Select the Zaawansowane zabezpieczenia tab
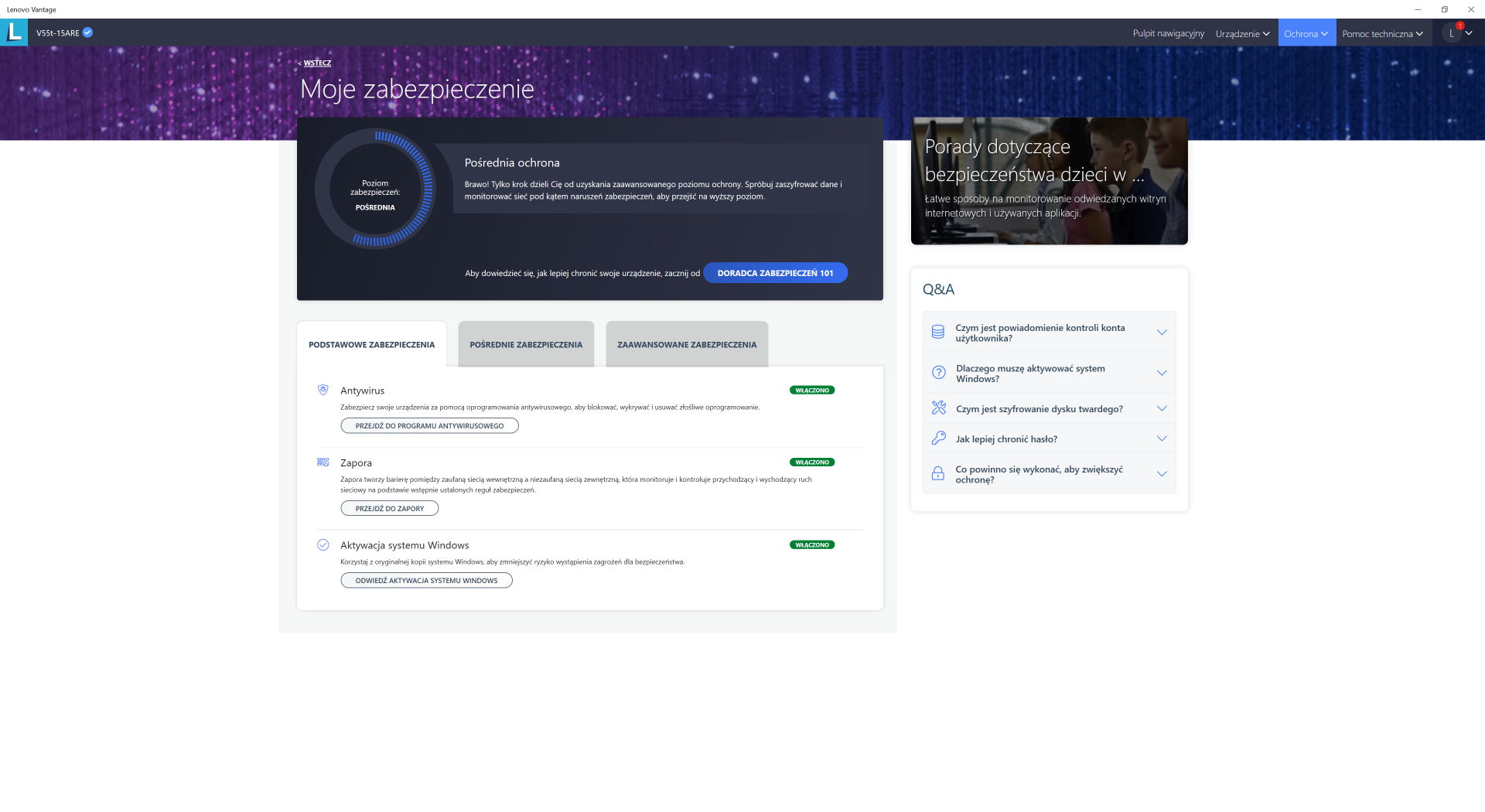1485x812 pixels. 687,345
